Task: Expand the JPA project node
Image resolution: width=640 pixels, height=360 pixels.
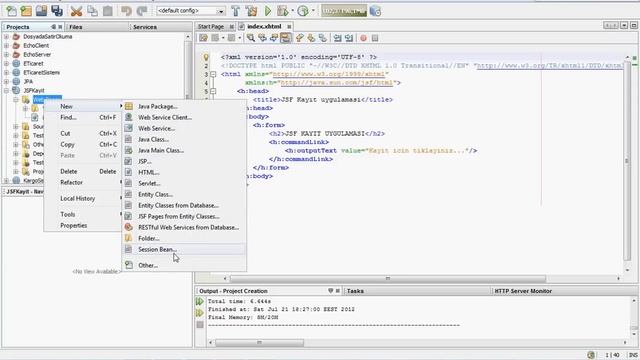Action: 6,82
